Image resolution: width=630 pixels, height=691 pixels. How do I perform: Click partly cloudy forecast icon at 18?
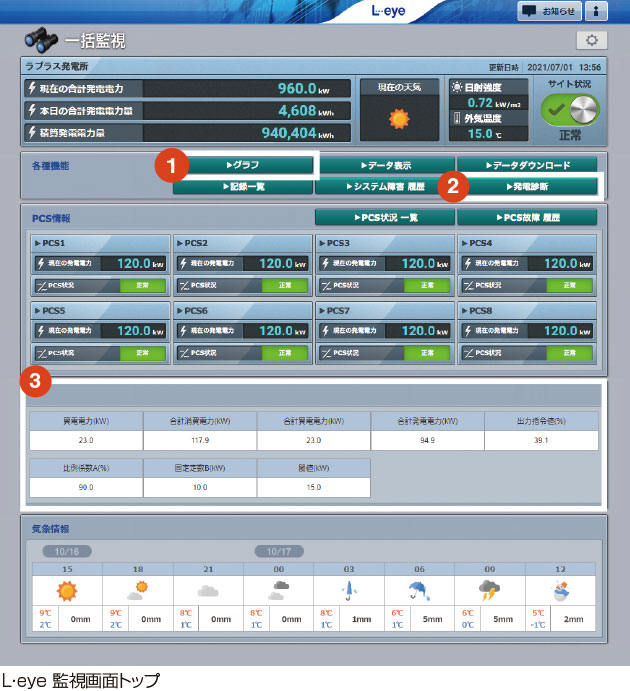click(x=137, y=591)
